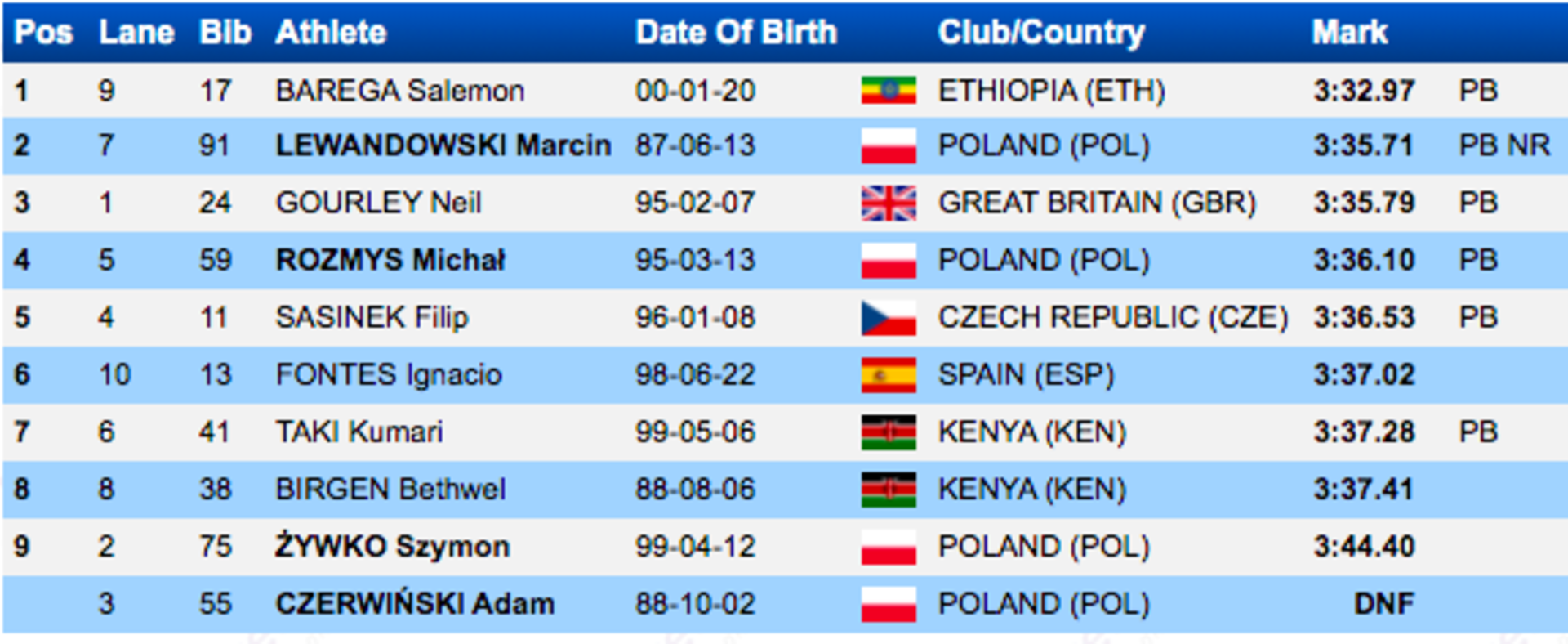Image resolution: width=1568 pixels, height=644 pixels.
Task: Click the Czech Republic flag icon
Action: [x=889, y=318]
